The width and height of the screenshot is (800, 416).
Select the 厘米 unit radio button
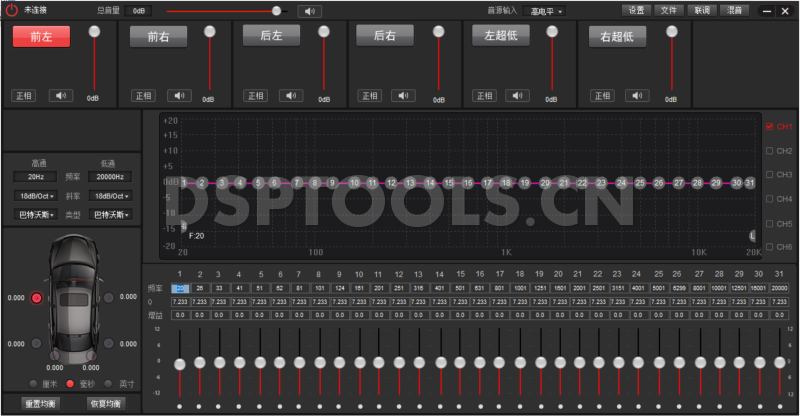tap(33, 383)
